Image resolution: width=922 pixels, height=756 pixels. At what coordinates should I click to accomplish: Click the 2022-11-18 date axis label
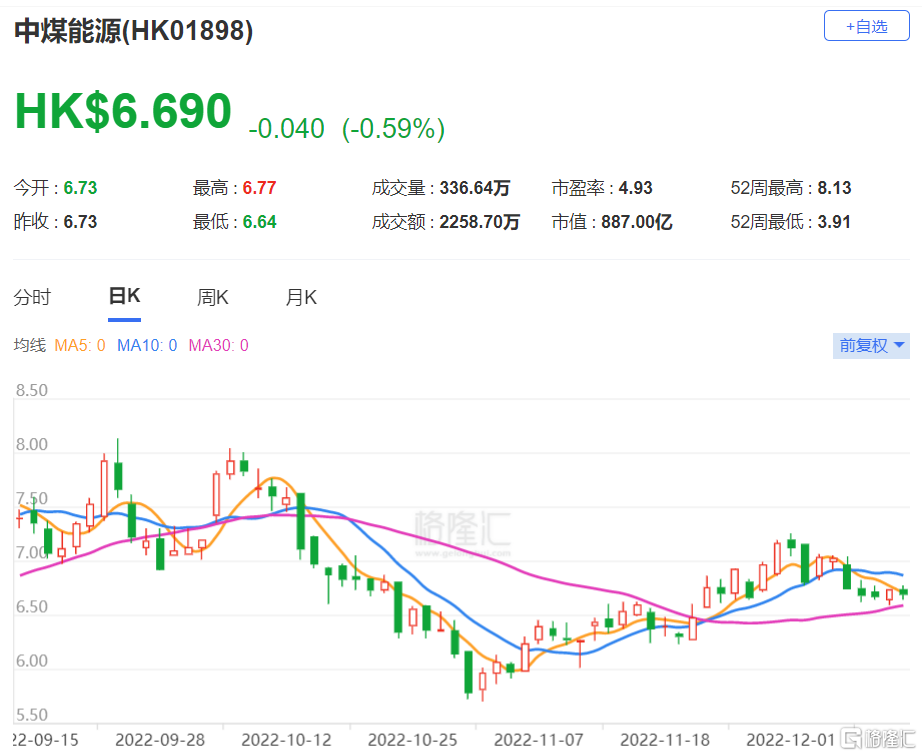click(x=665, y=740)
